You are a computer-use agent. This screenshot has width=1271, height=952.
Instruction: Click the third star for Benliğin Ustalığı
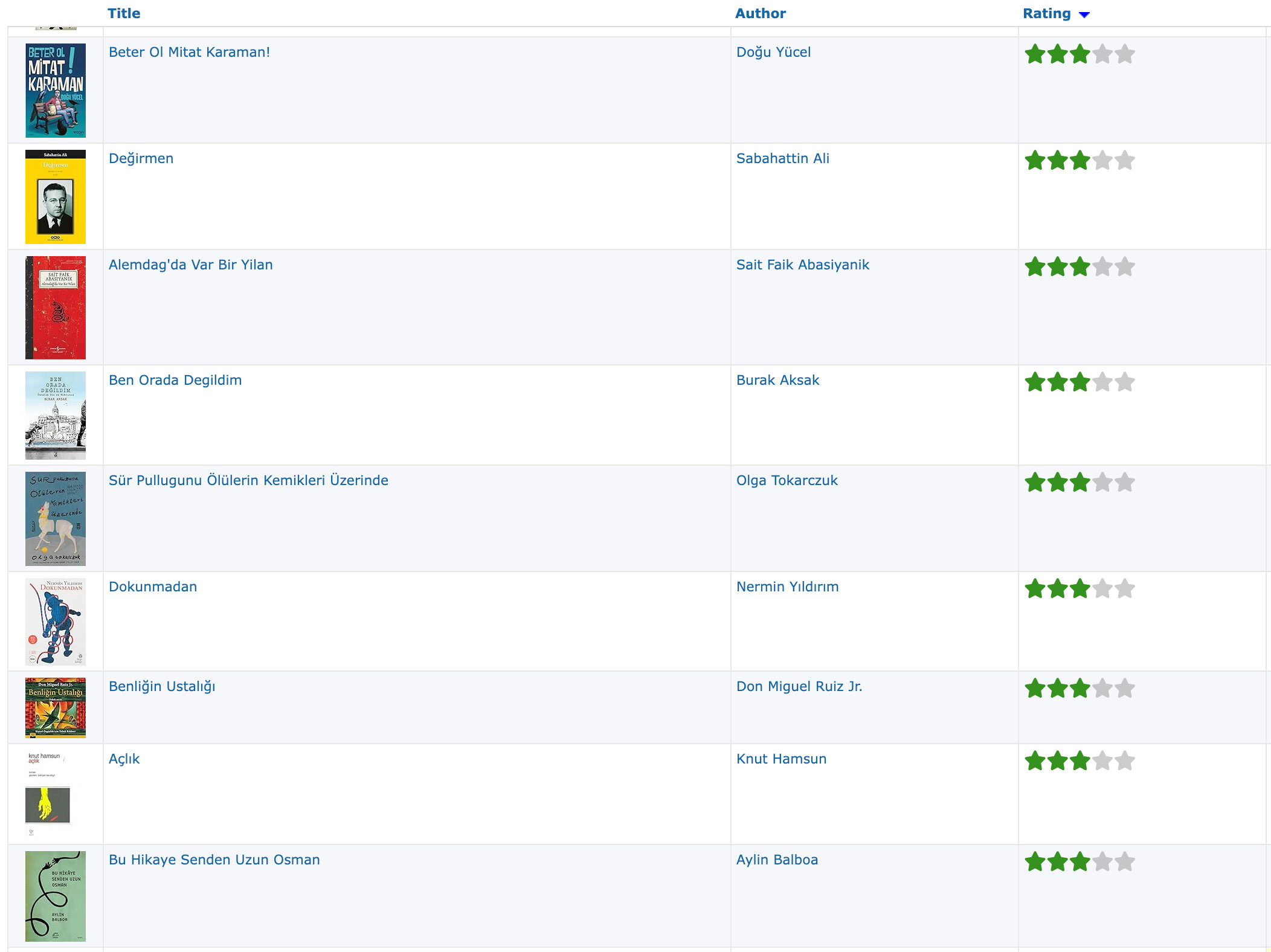tap(1080, 689)
